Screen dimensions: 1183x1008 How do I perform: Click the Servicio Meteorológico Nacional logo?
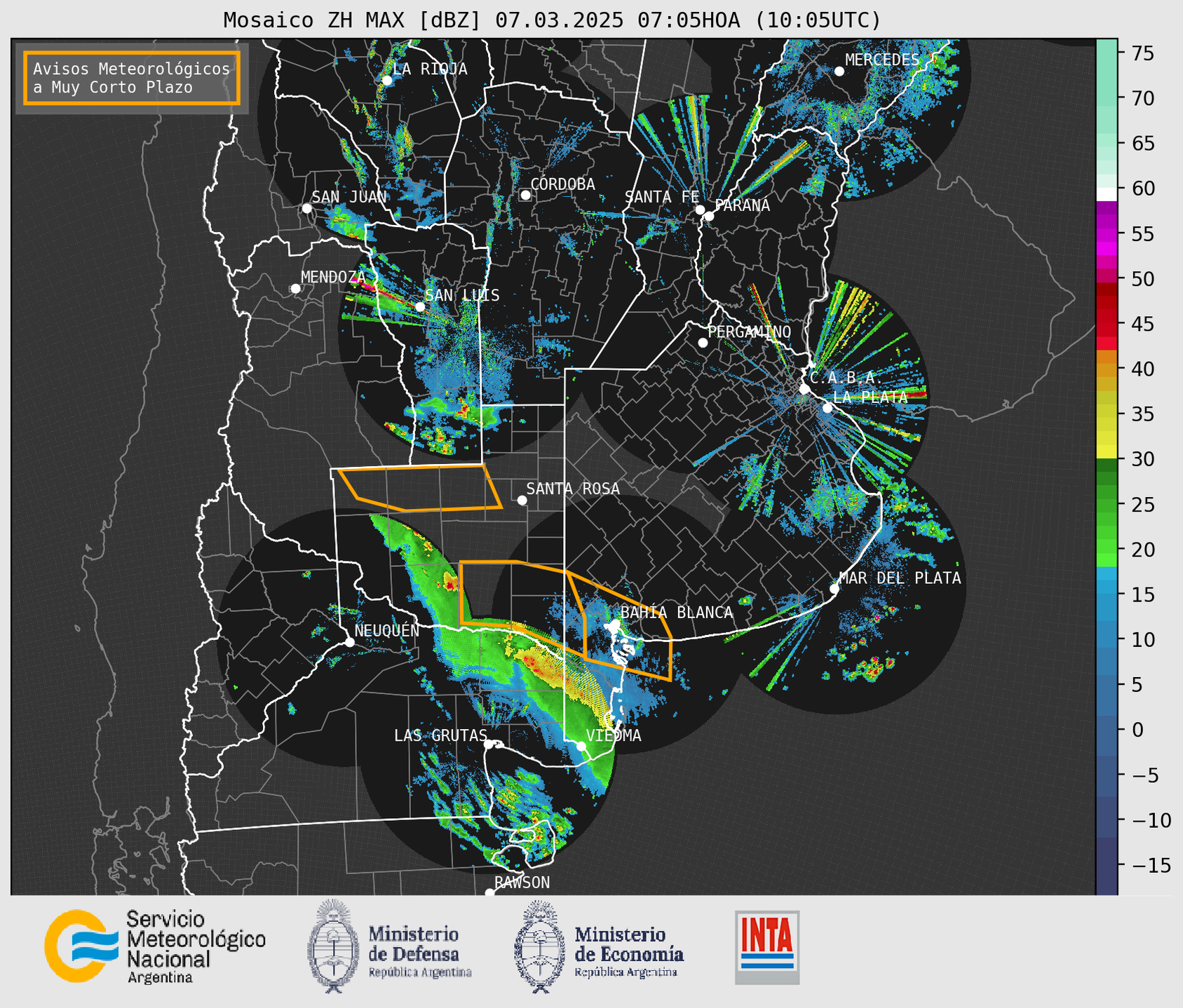coord(155,947)
